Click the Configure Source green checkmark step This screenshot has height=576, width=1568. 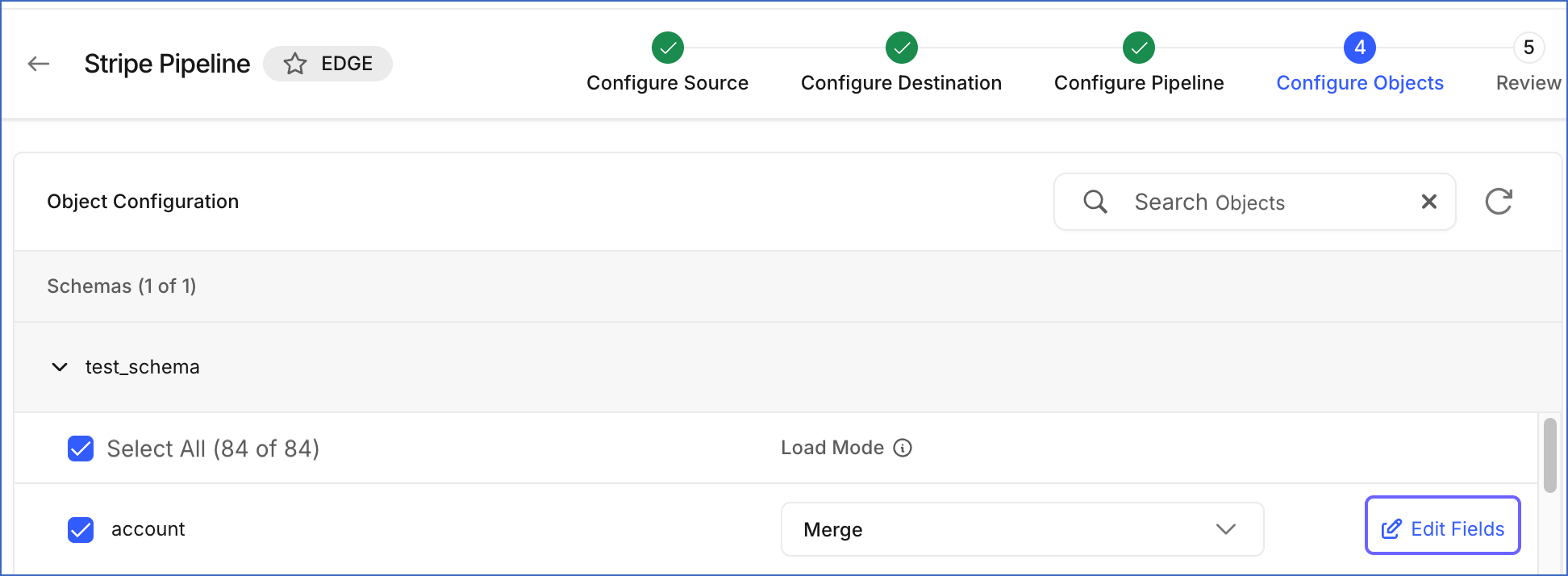coord(668,48)
